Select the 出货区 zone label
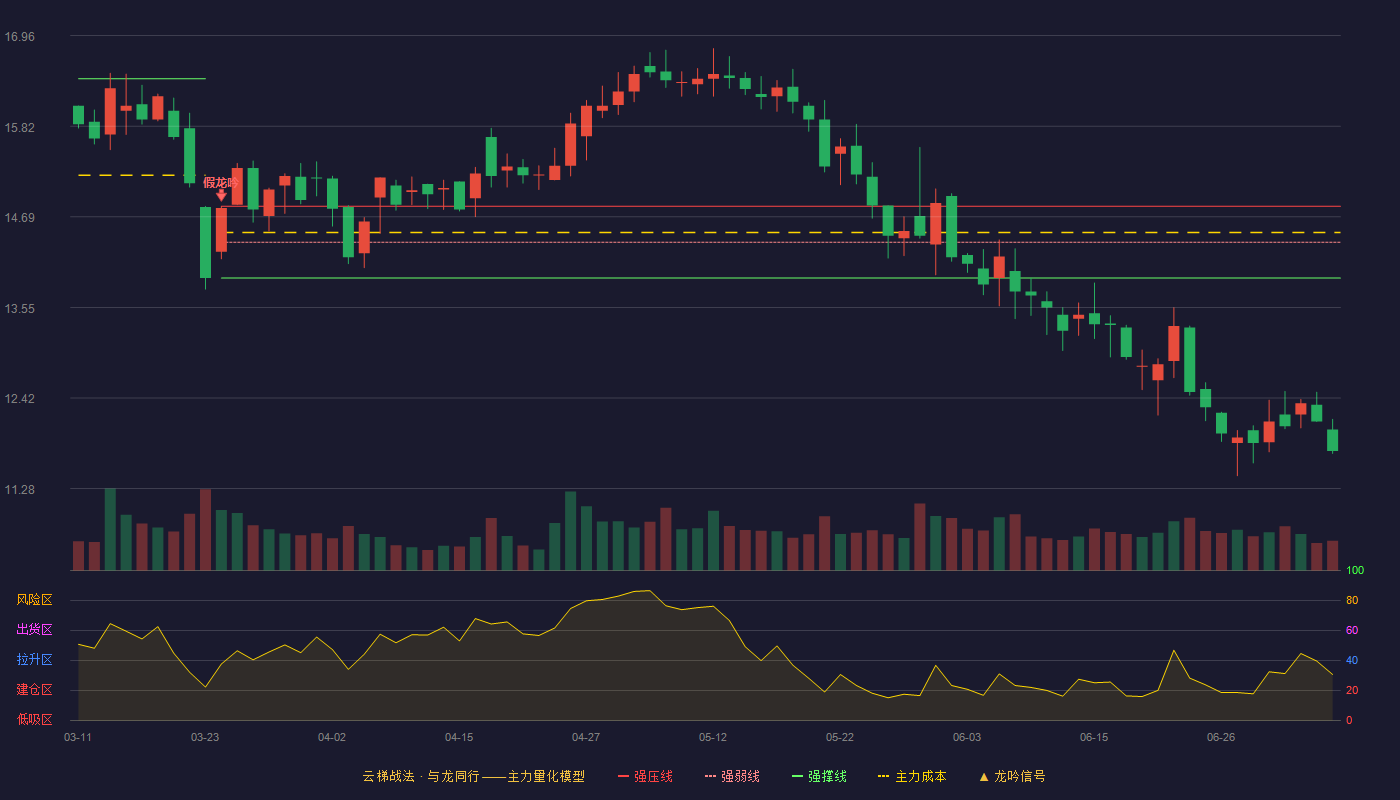 click(34, 630)
